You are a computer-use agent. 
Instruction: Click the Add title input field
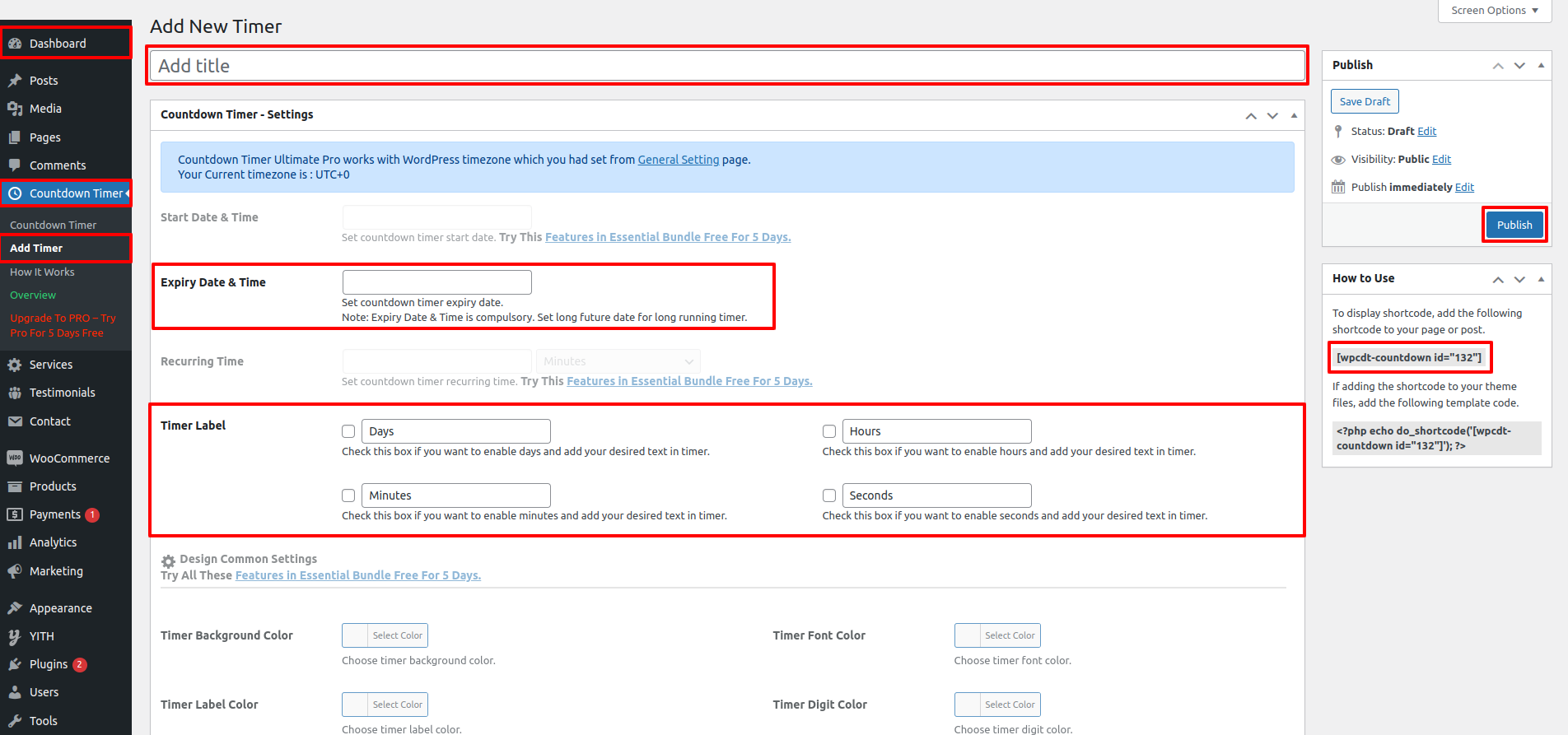click(x=727, y=66)
